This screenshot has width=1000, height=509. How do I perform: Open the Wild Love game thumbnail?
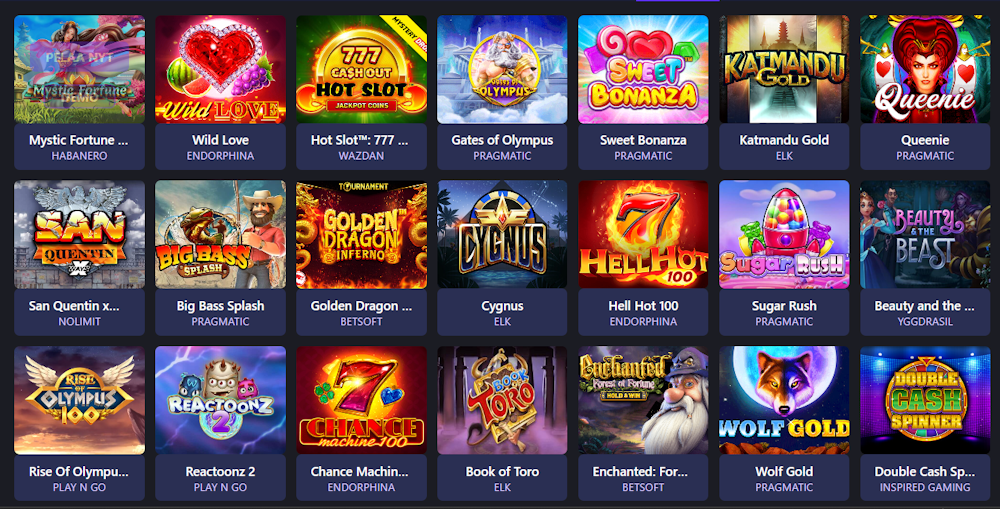coord(220,70)
